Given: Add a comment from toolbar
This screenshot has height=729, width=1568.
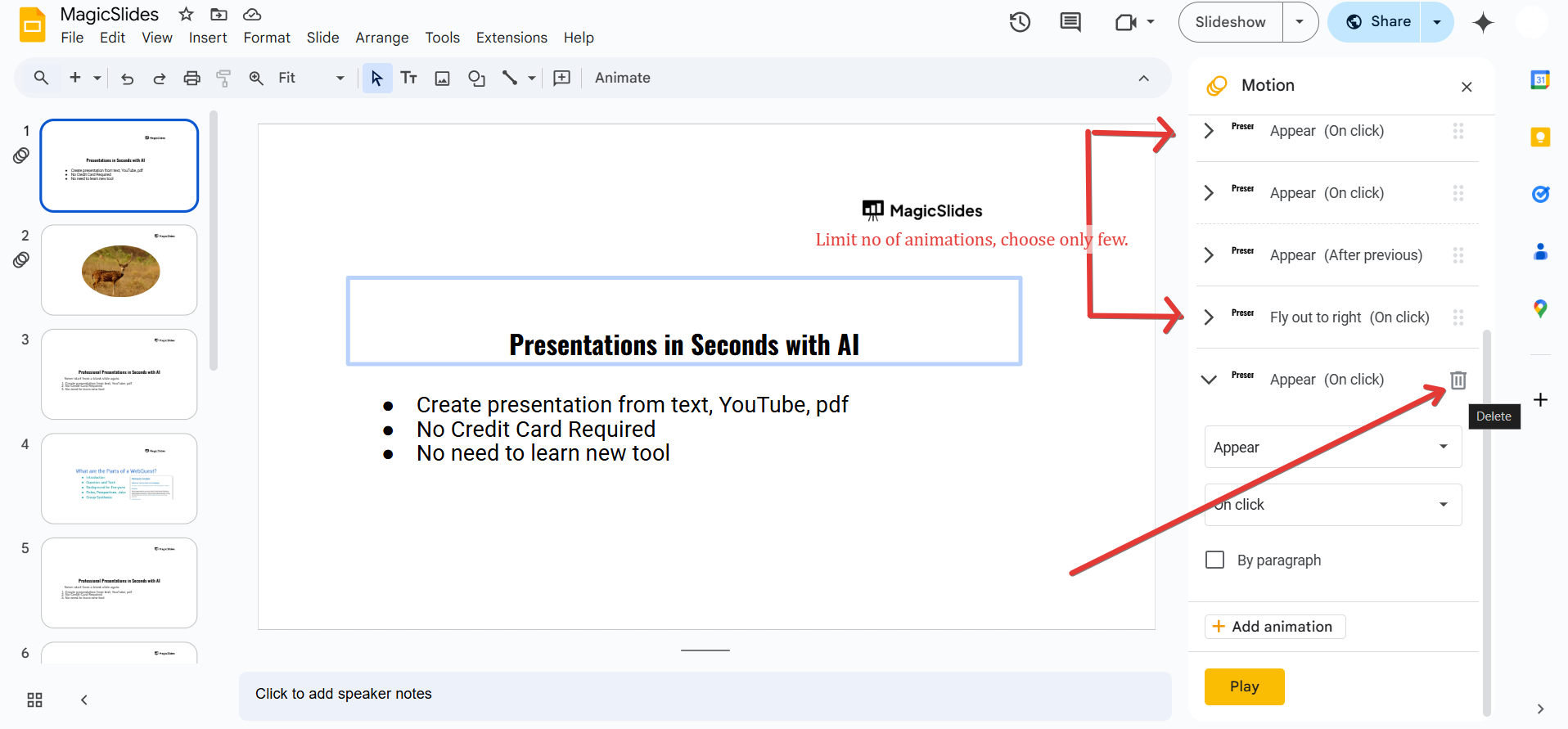Looking at the screenshot, I should [x=562, y=78].
